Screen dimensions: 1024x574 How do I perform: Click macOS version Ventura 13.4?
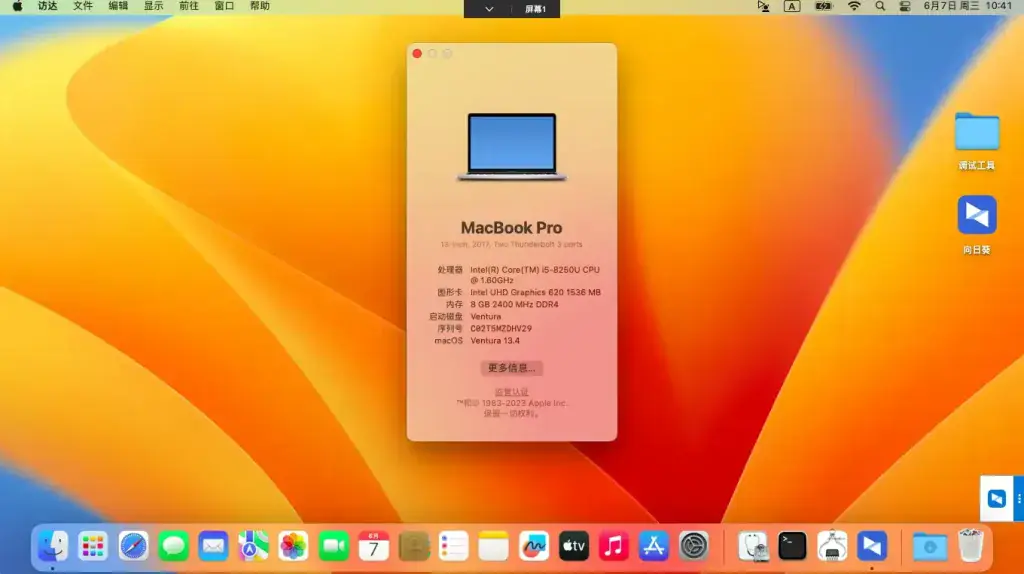[495, 341]
